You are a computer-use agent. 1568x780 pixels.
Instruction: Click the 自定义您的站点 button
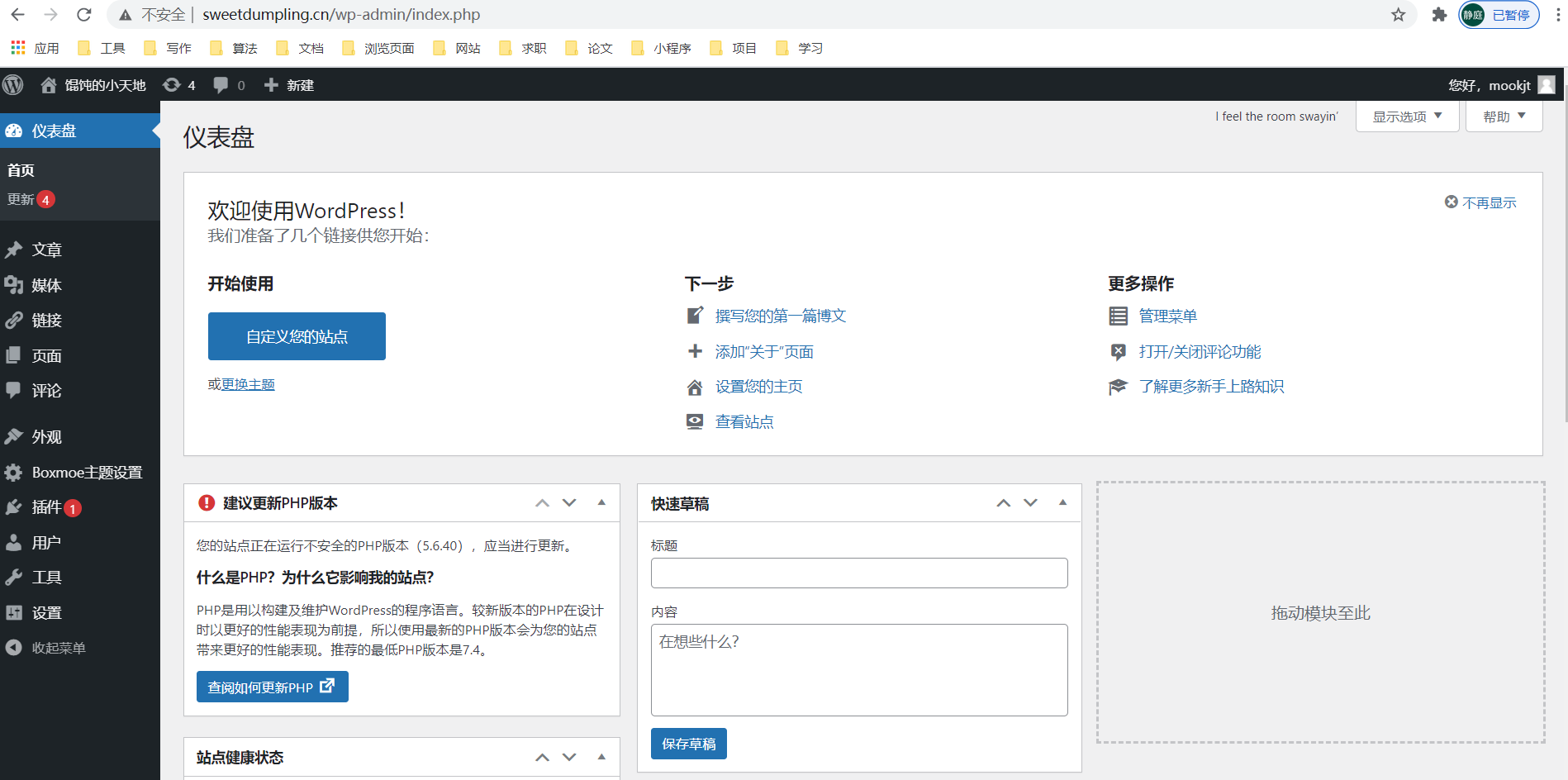[297, 336]
